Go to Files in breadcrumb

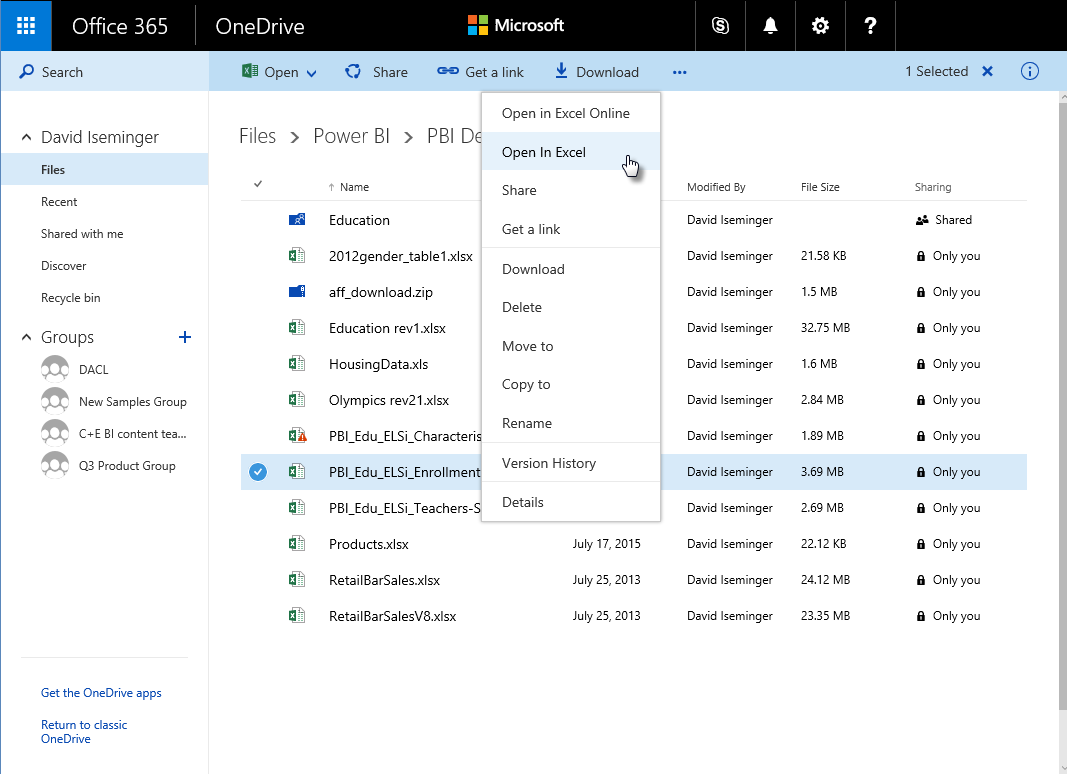coord(257,136)
